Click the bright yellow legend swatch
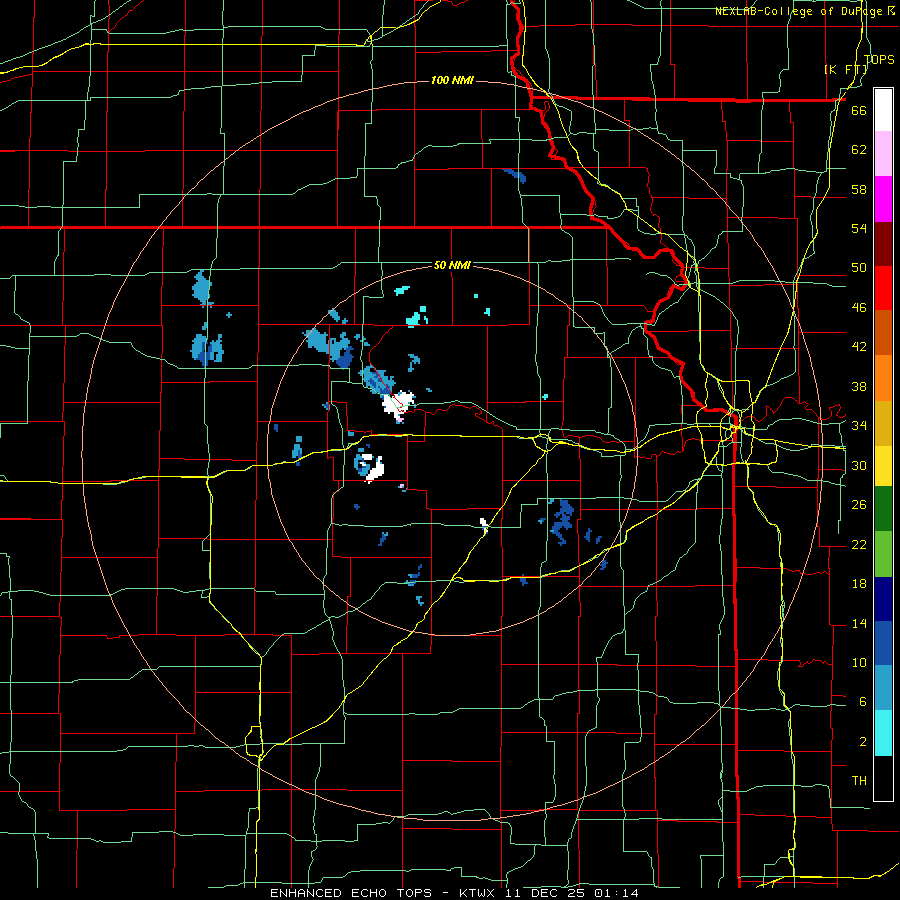The width and height of the screenshot is (900, 900). tap(883, 466)
